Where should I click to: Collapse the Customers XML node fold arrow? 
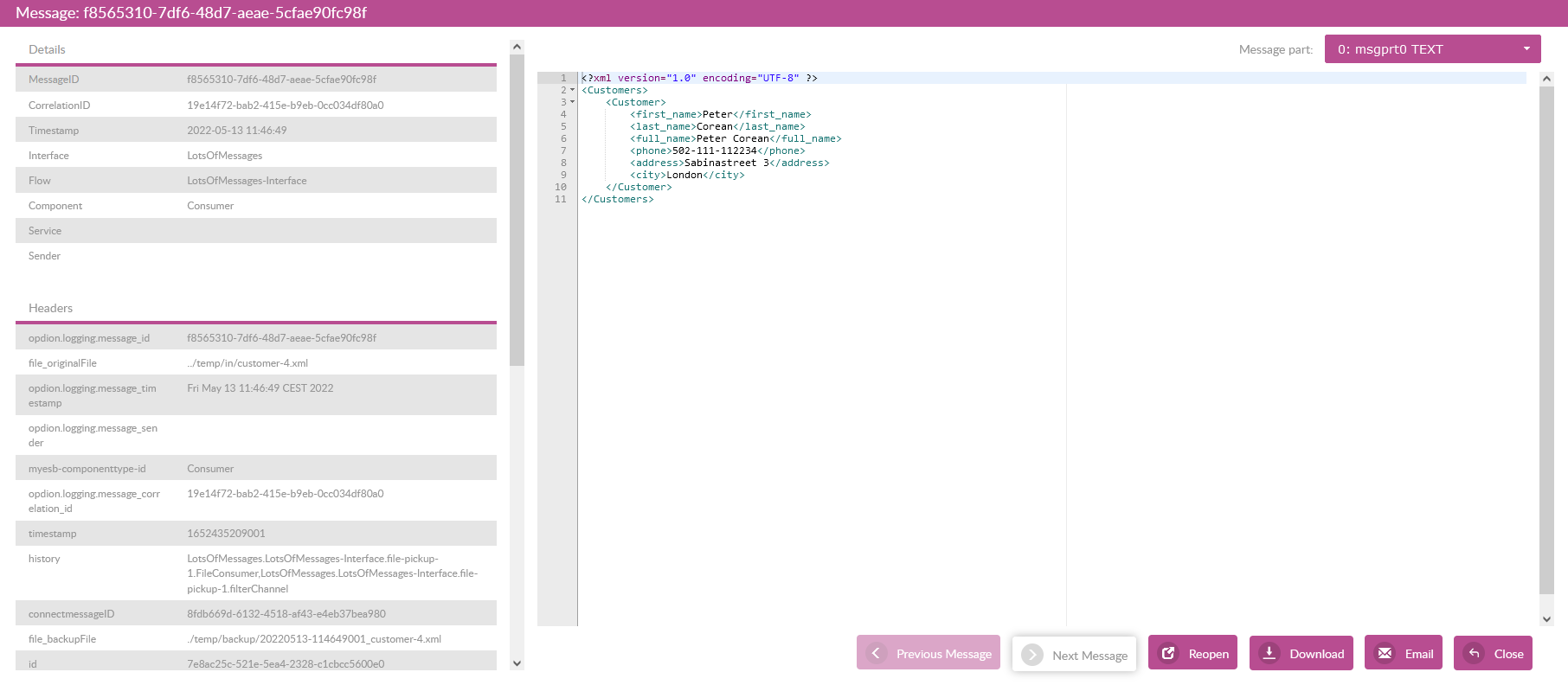coord(572,90)
